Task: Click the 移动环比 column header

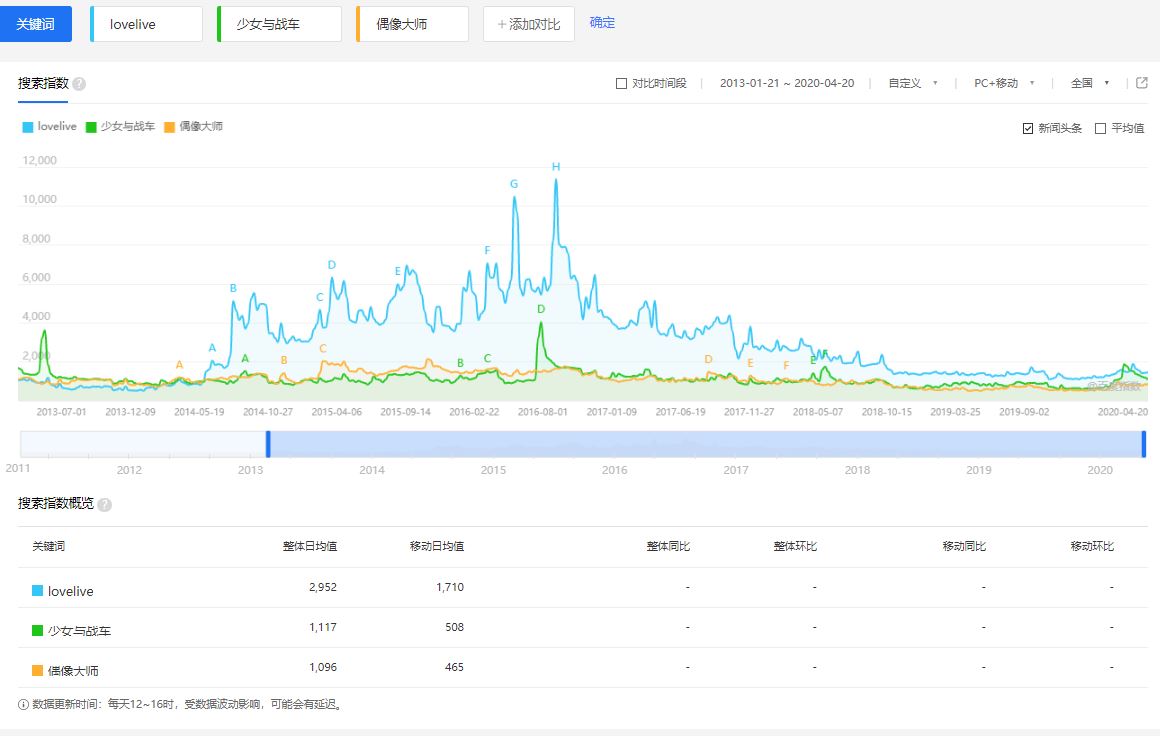Action: click(x=1092, y=547)
